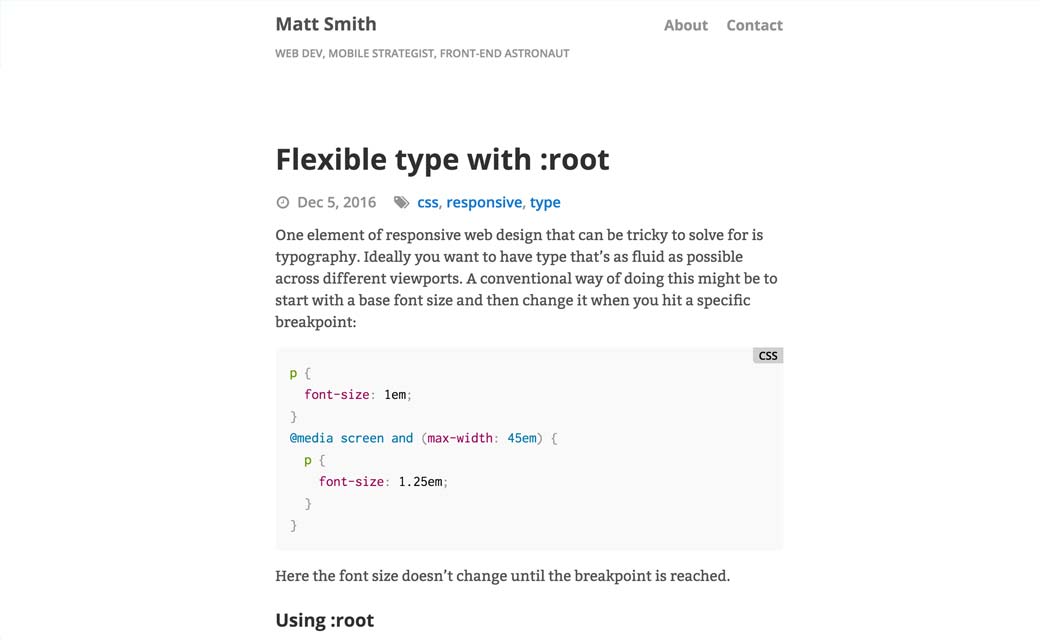Click the Web Dev tagline under site title

coord(422,53)
